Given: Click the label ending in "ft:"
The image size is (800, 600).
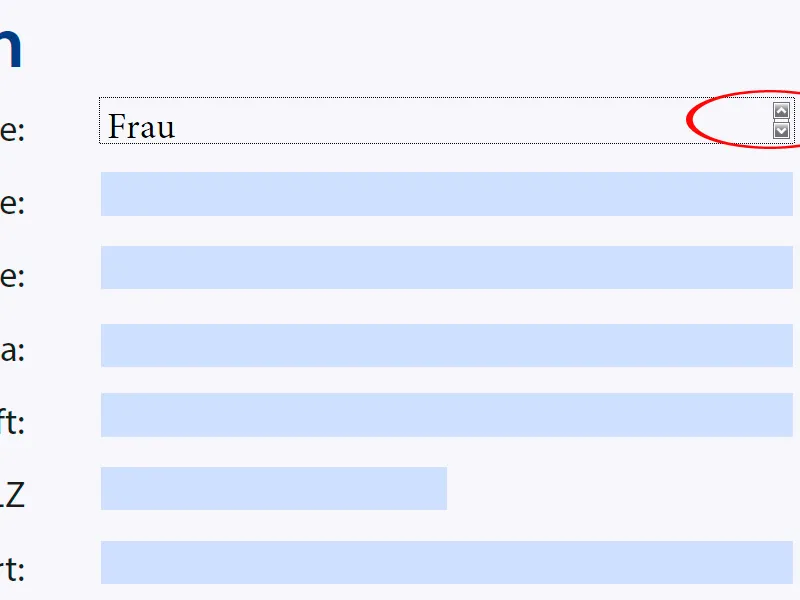Looking at the screenshot, I should pyautogui.click(x=11, y=421).
